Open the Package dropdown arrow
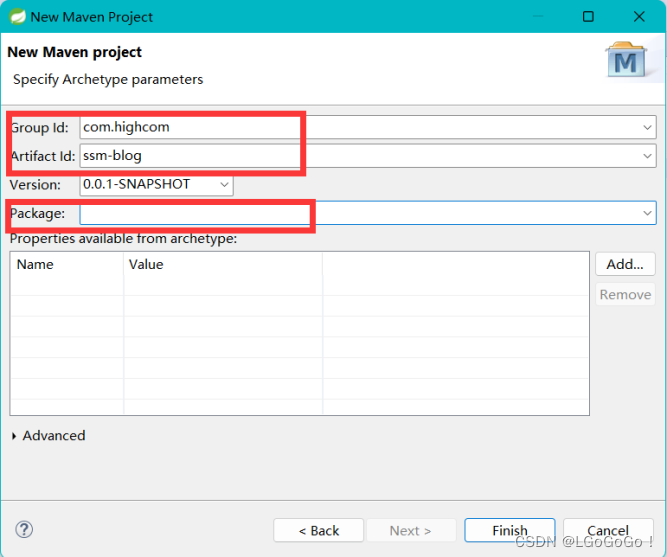Screen dimensions: 667x557 pyautogui.click(x=647, y=213)
